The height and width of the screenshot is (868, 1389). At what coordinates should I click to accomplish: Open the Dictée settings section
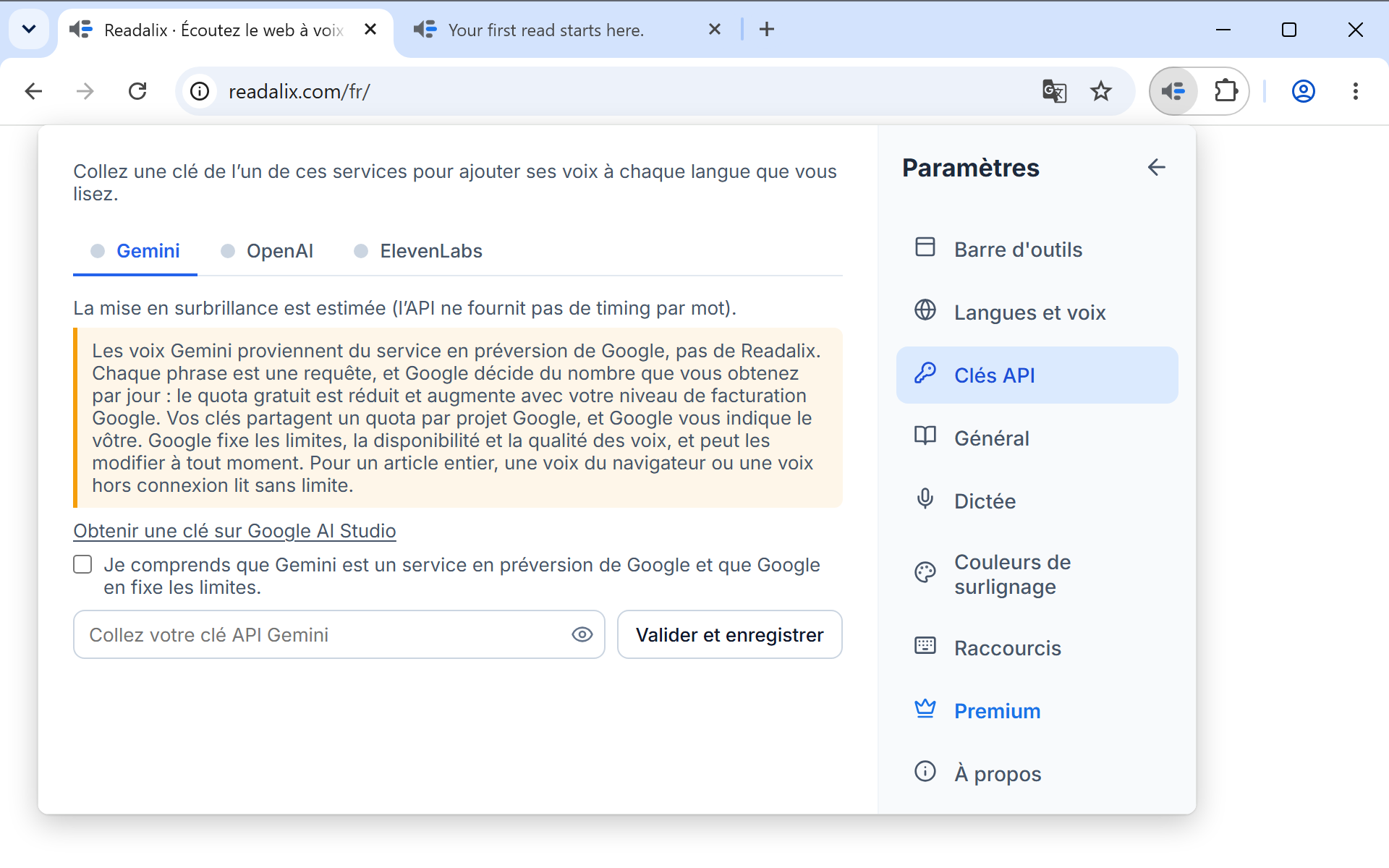pos(1037,501)
